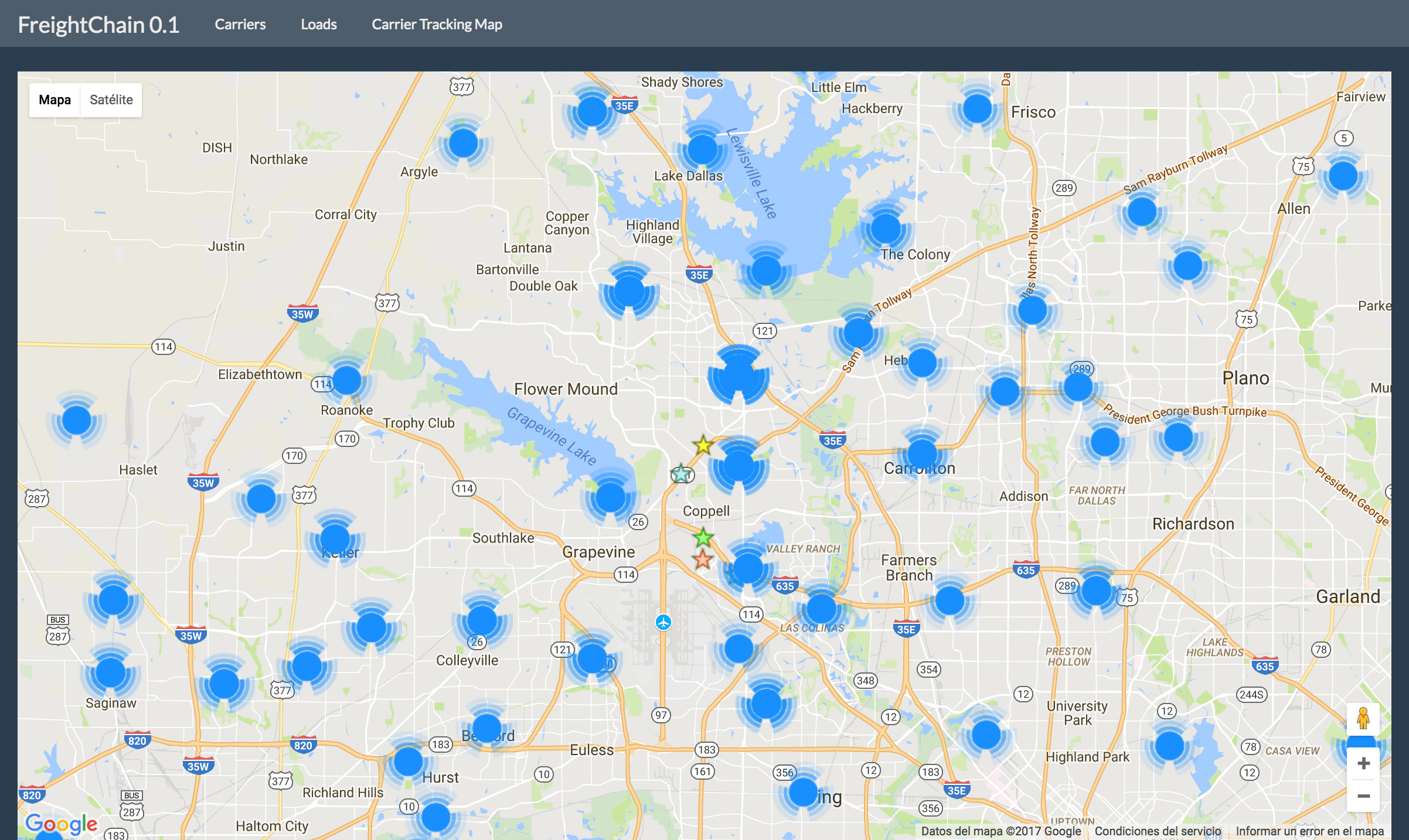Click carrier beacon on Grapevine Lake
Viewport: 1409px width, 840px height.
[x=610, y=497]
